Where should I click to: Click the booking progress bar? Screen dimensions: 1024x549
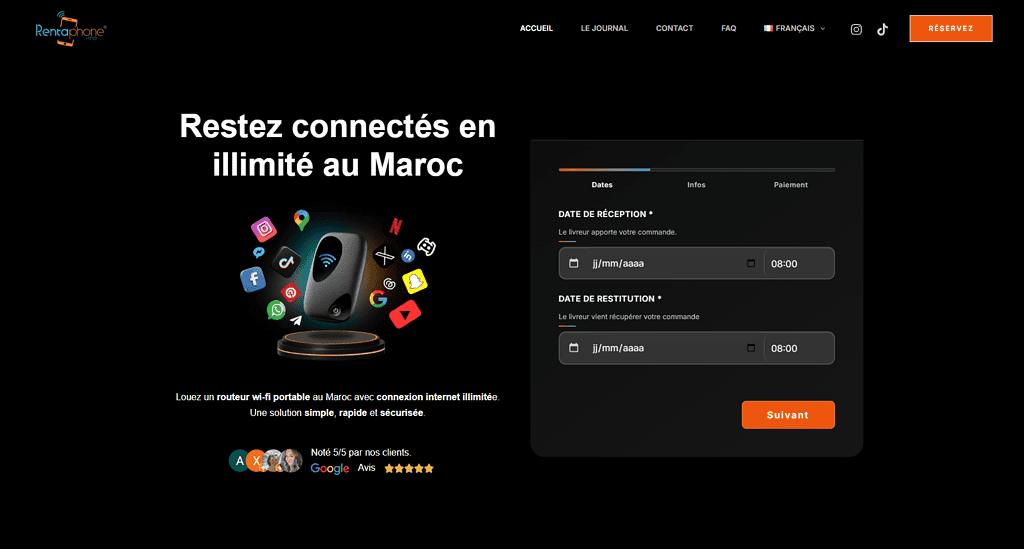[x=697, y=170]
